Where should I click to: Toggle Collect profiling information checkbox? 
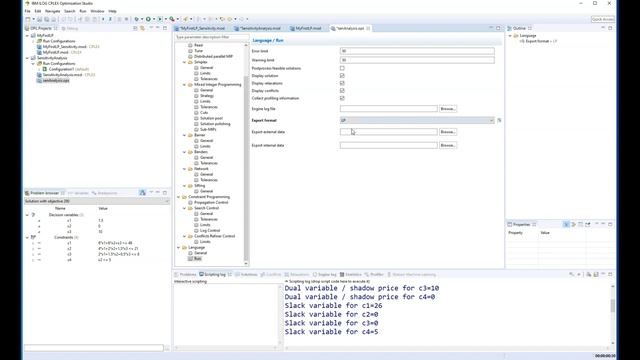pyautogui.click(x=342, y=98)
